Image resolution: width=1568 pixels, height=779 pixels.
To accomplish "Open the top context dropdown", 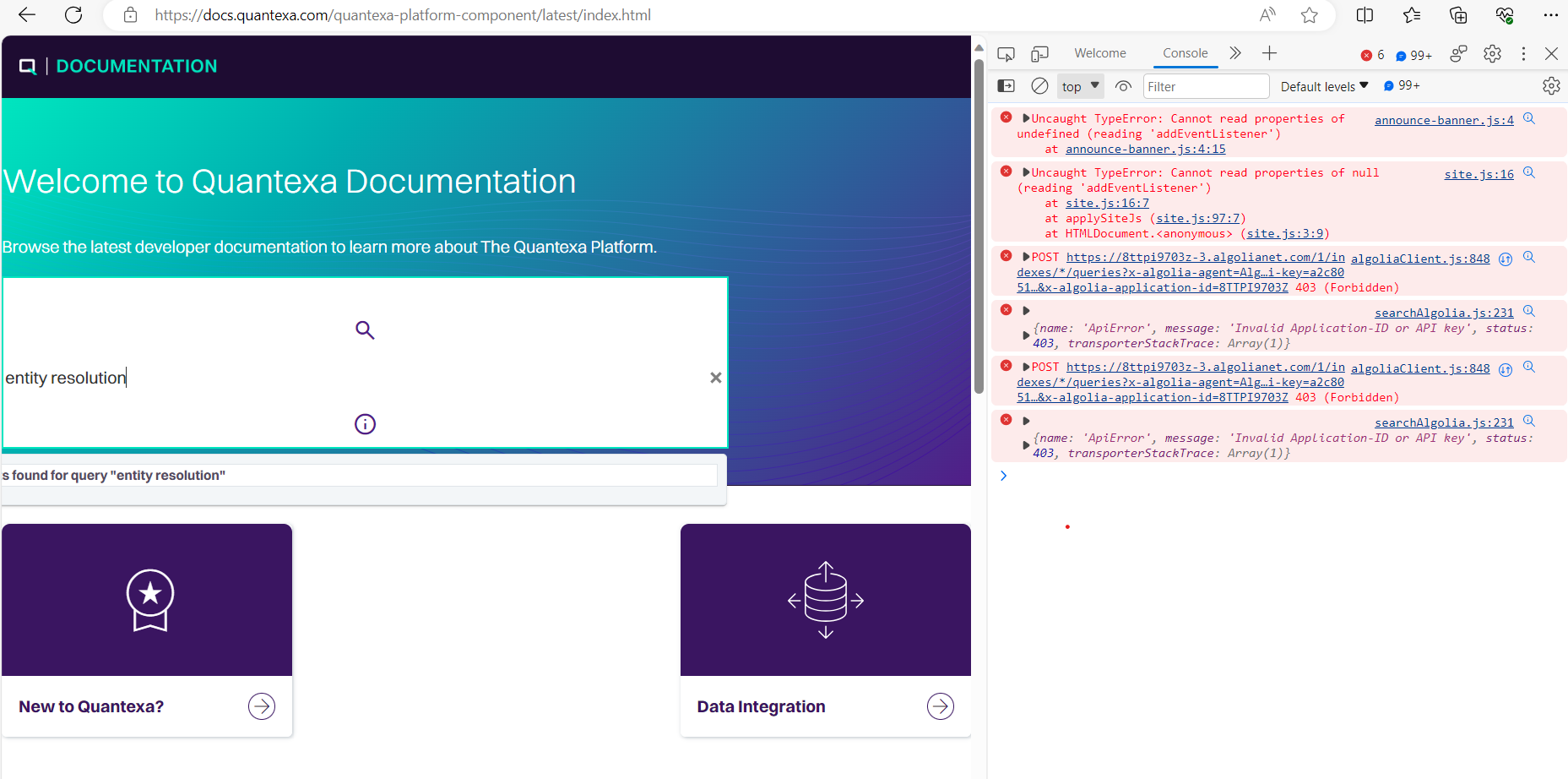I will (x=1081, y=86).
